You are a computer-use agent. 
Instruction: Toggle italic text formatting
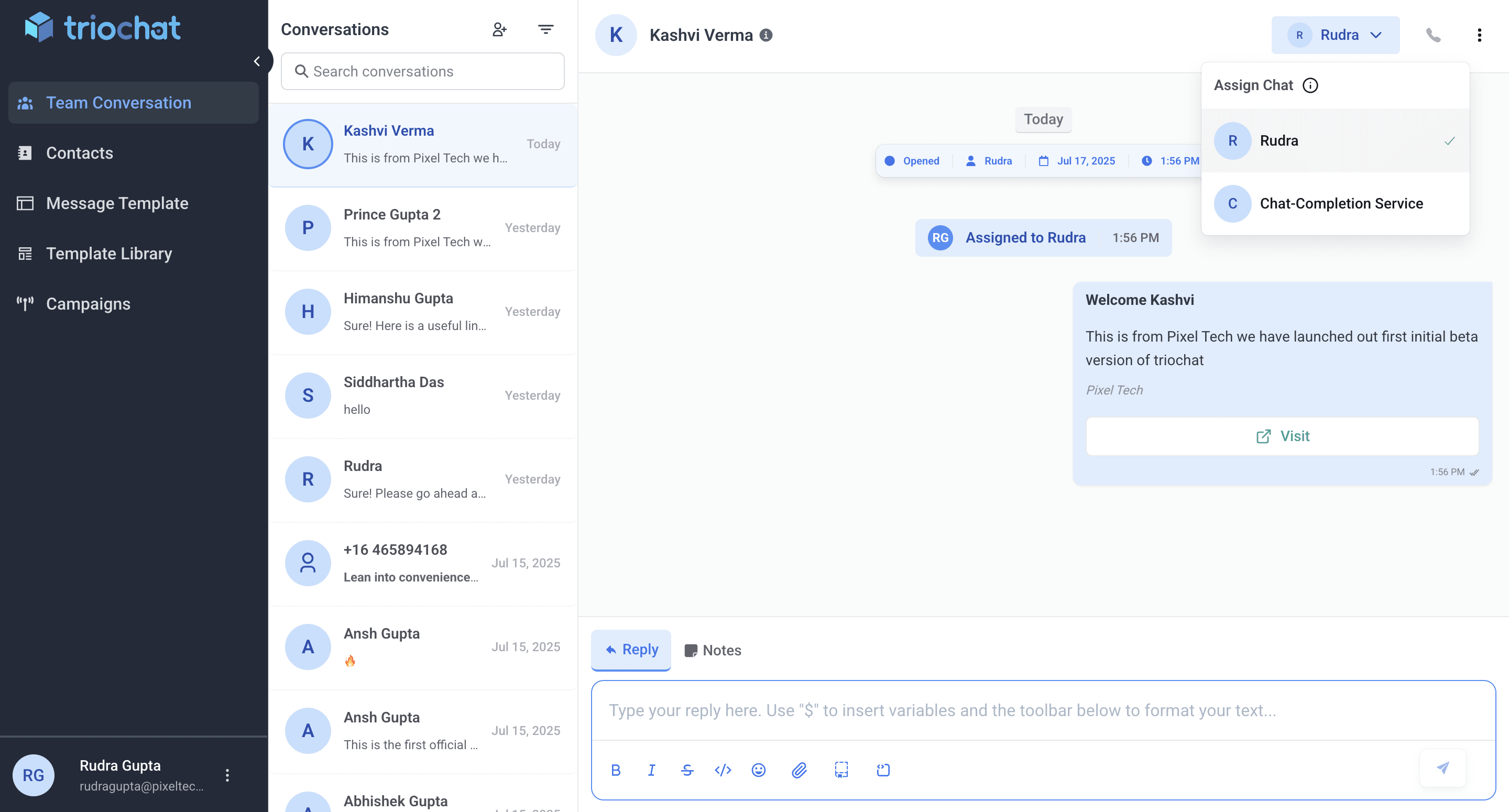coord(651,770)
